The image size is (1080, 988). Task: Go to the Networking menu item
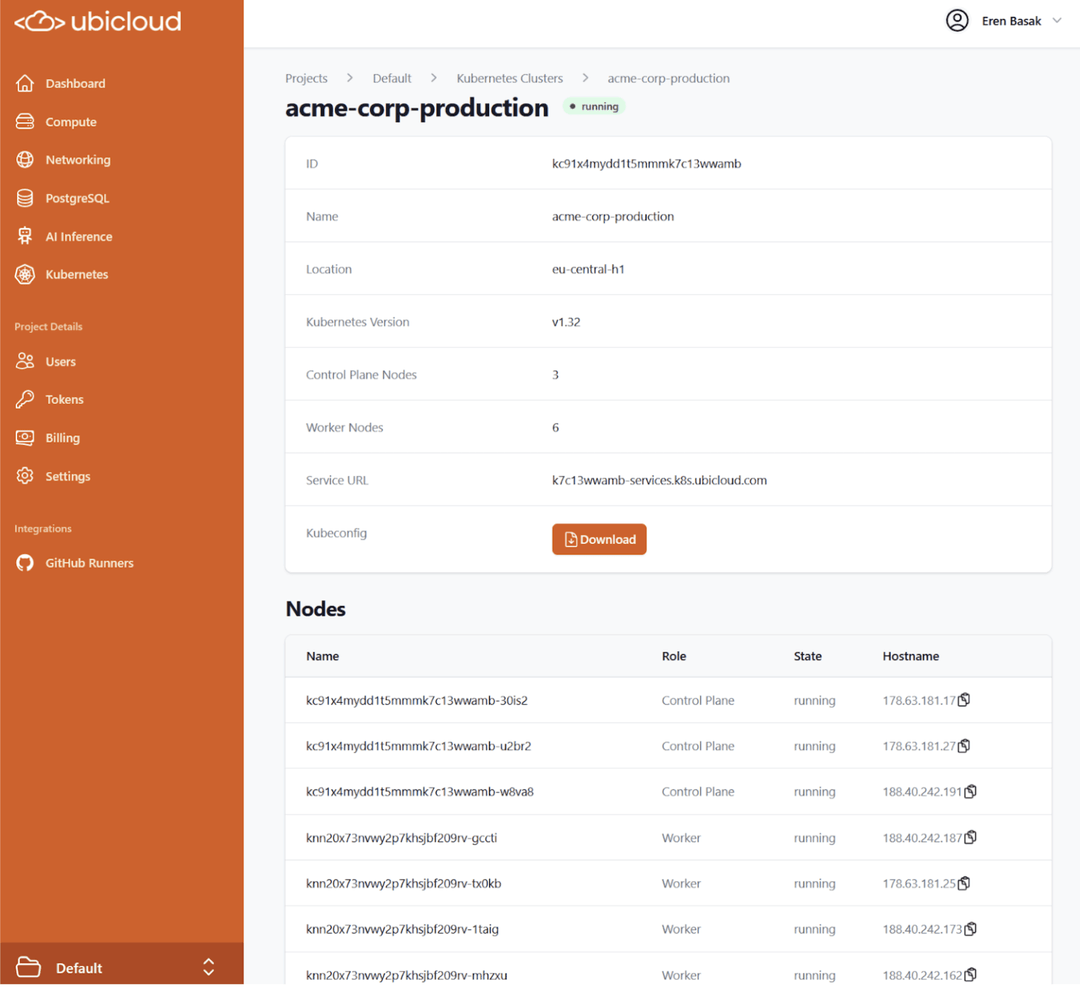[78, 160]
